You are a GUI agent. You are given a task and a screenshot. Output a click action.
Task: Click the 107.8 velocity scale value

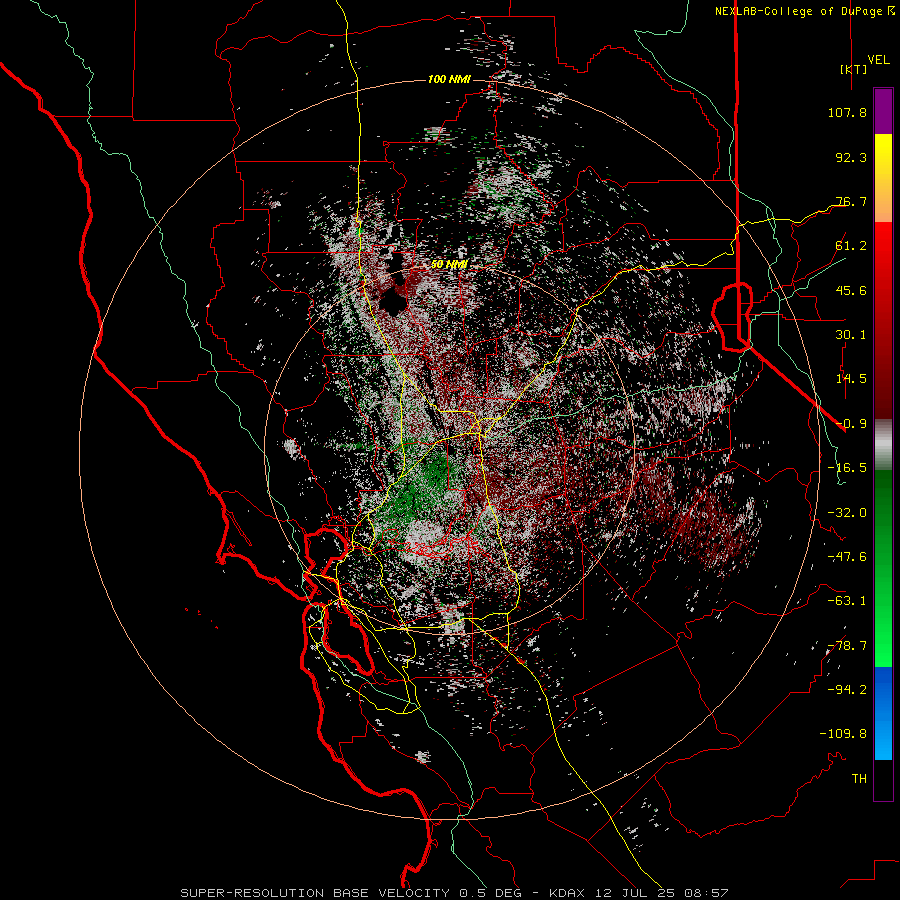click(847, 112)
